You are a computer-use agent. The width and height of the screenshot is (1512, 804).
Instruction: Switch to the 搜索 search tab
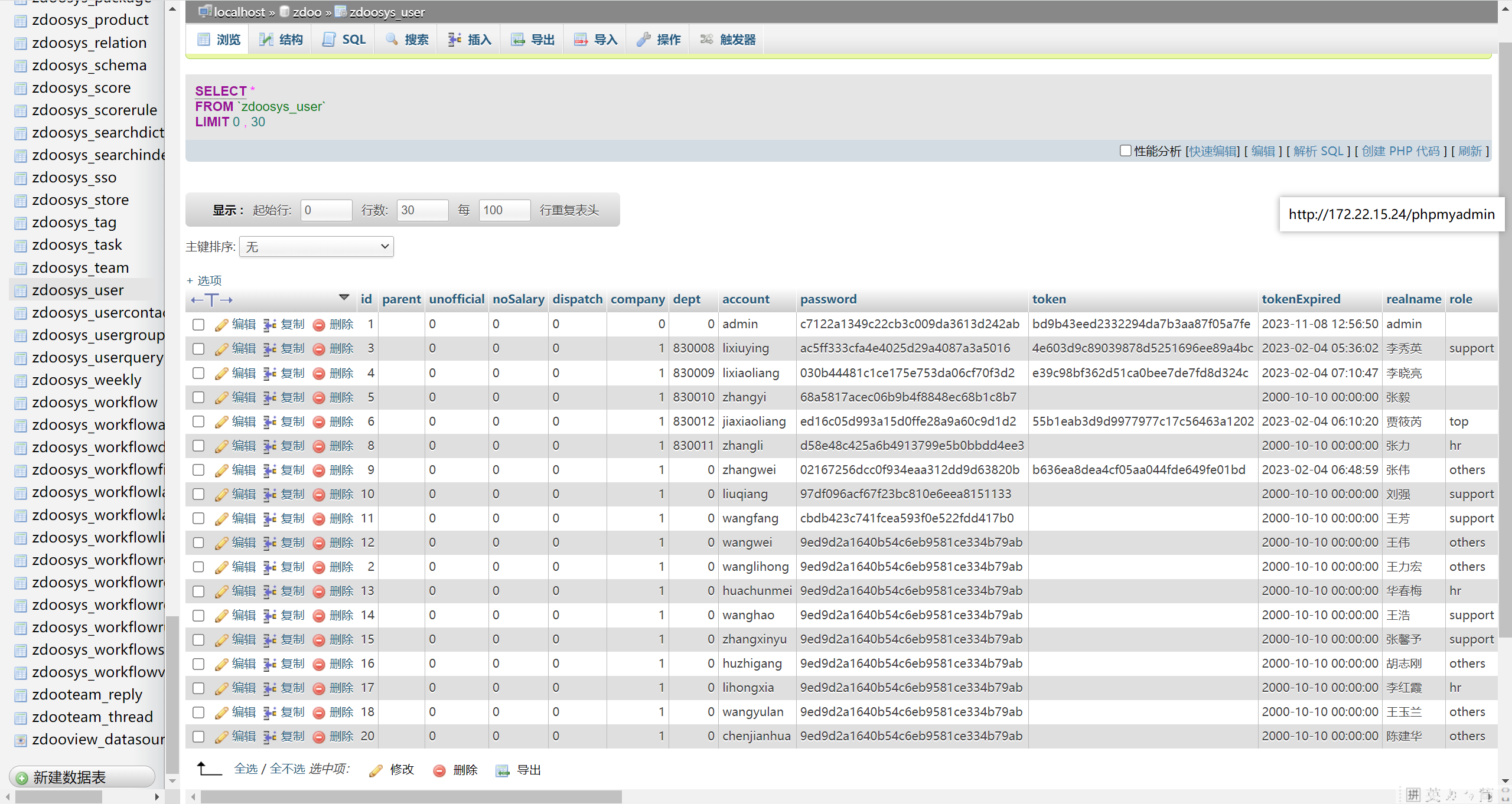pos(407,40)
